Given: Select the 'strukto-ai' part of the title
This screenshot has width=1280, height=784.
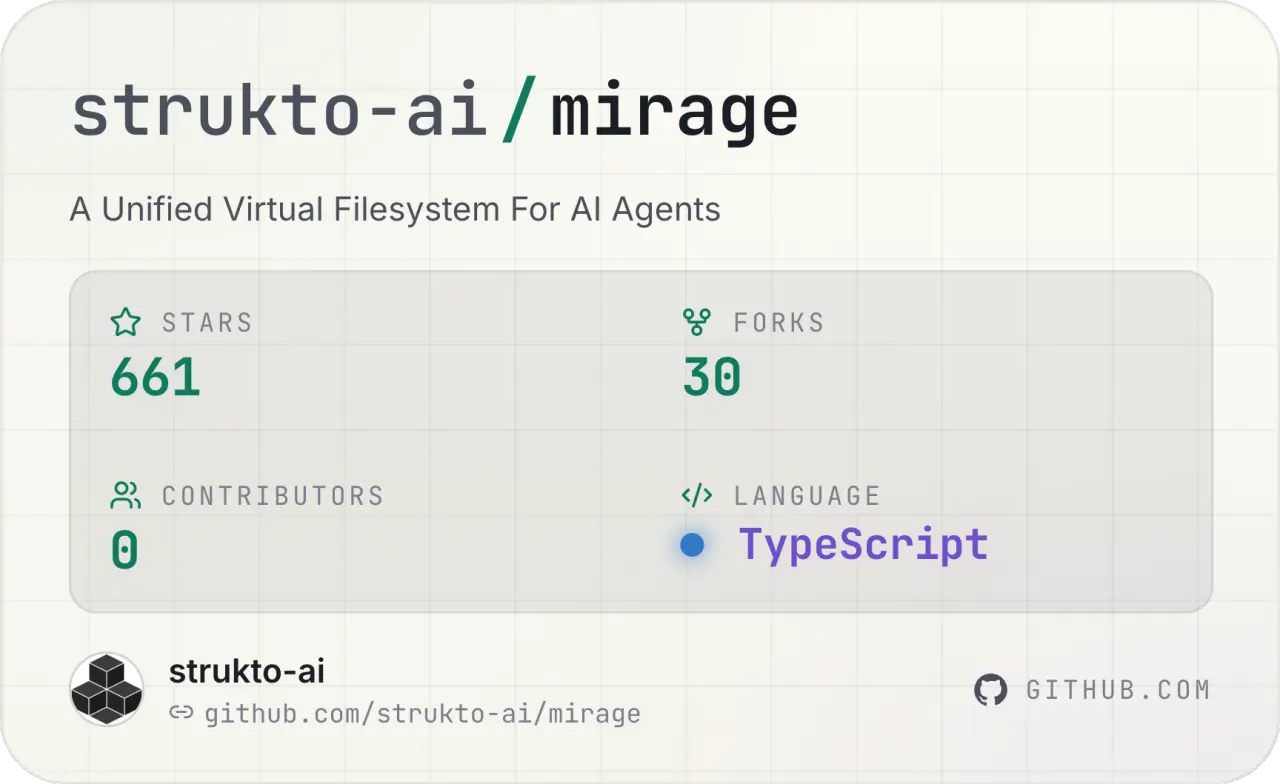Looking at the screenshot, I should click(279, 111).
